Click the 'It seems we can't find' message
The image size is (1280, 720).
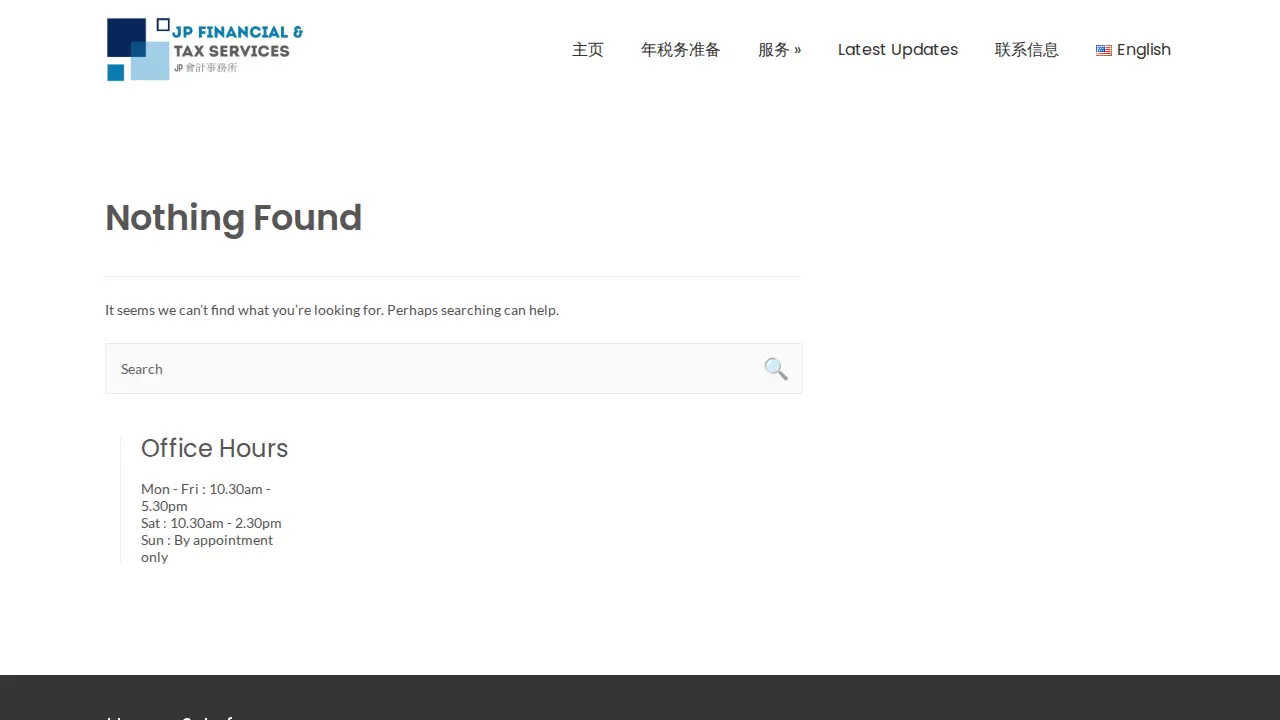point(332,310)
